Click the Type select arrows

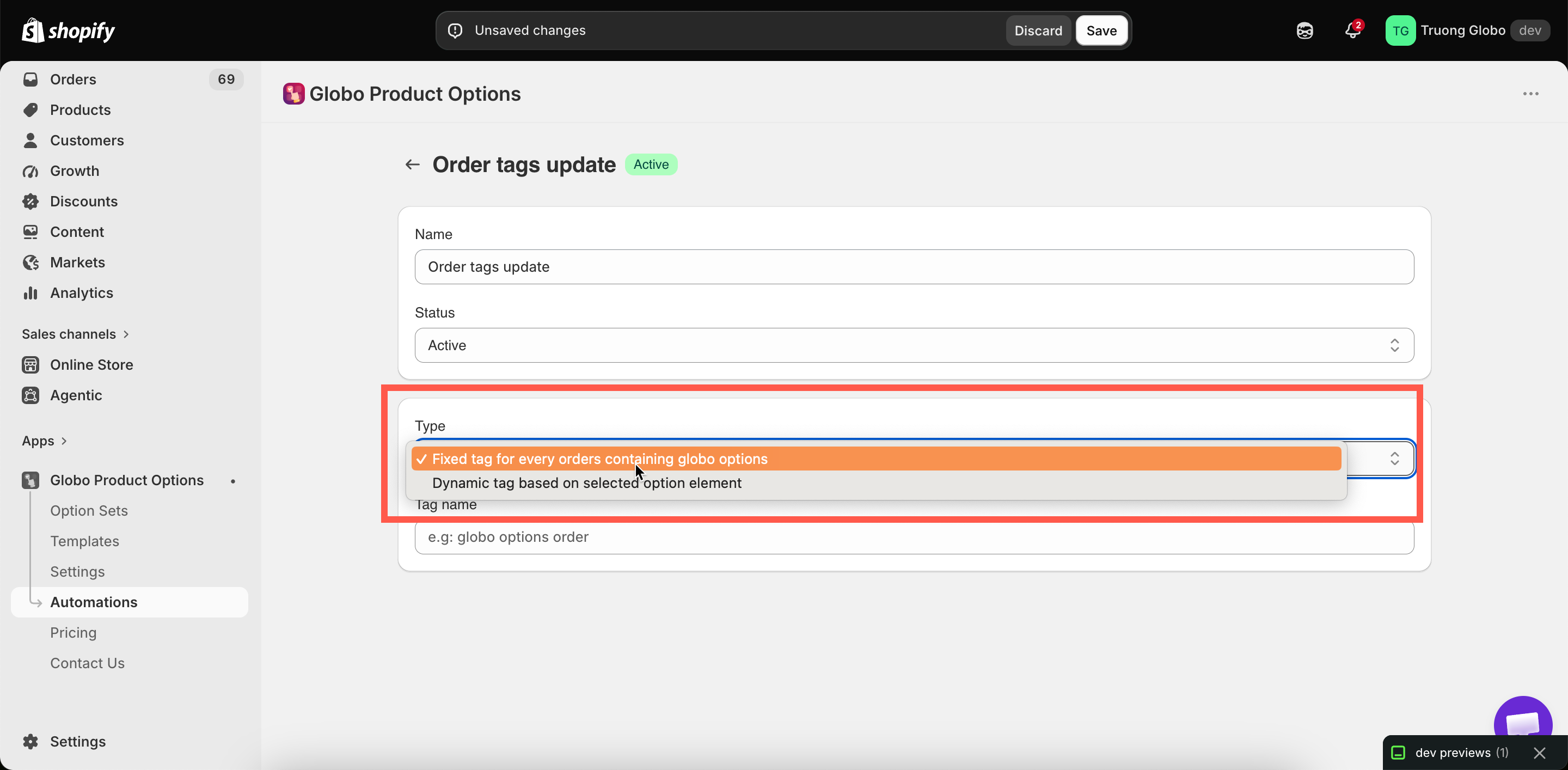click(x=1394, y=459)
